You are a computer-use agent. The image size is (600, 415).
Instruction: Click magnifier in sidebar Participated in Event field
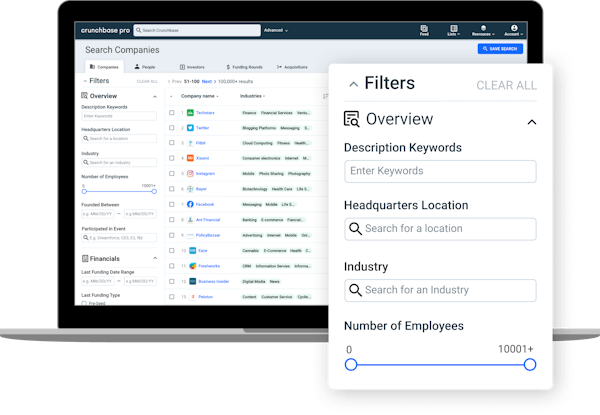(x=86, y=238)
